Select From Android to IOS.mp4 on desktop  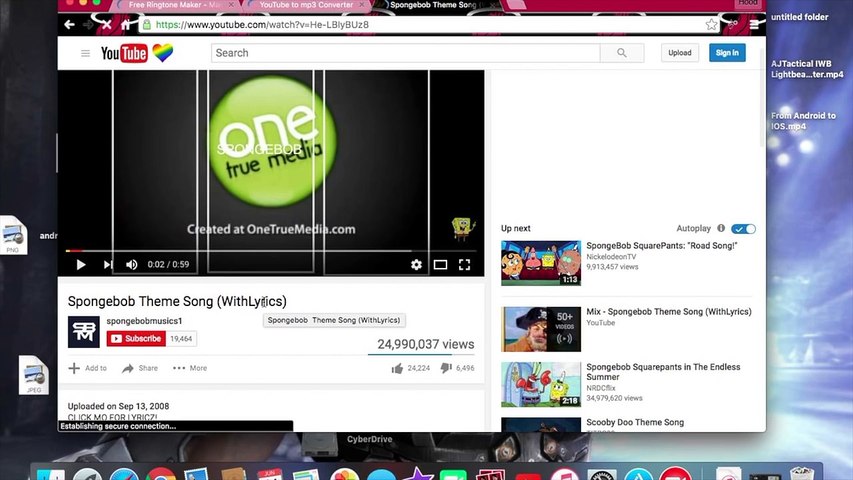point(803,121)
